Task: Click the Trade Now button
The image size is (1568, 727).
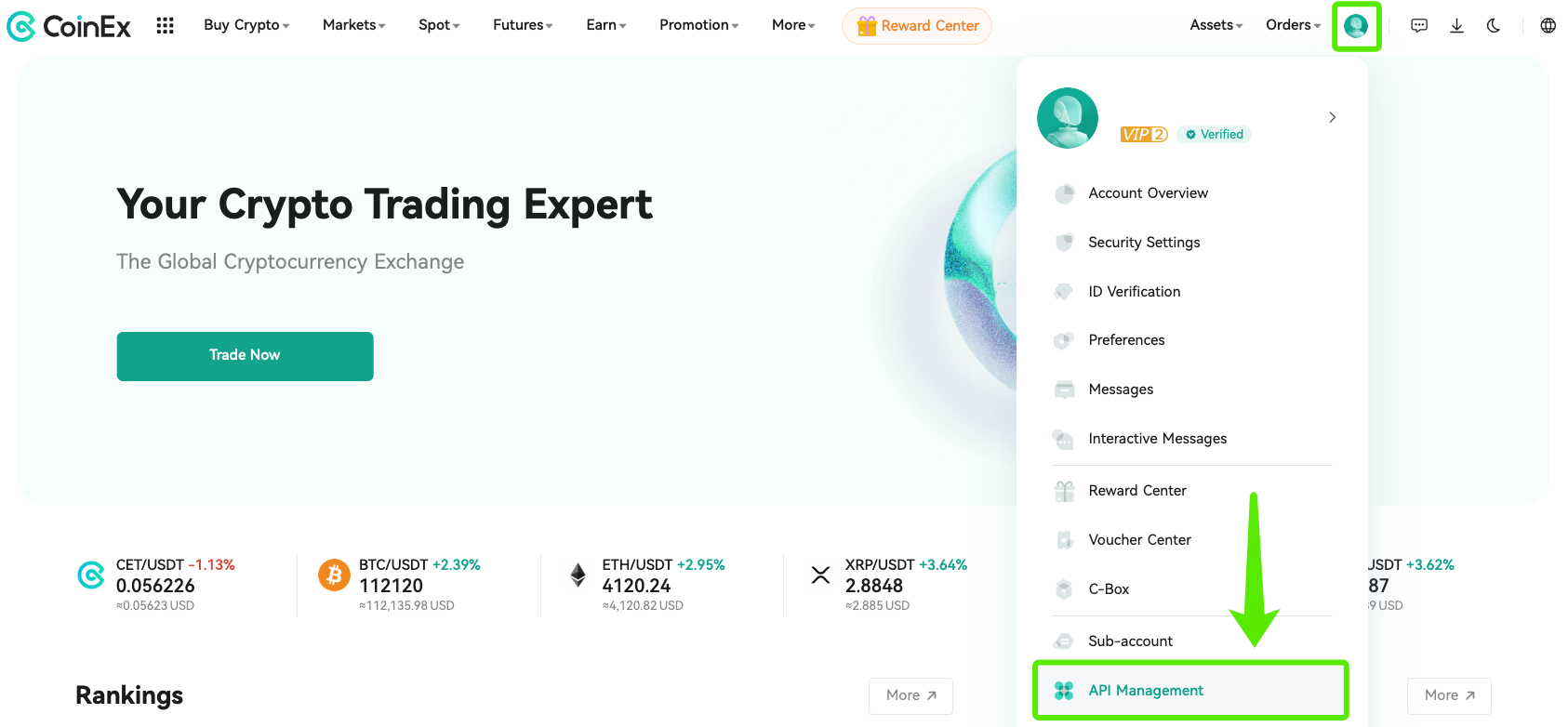Action: (x=245, y=356)
